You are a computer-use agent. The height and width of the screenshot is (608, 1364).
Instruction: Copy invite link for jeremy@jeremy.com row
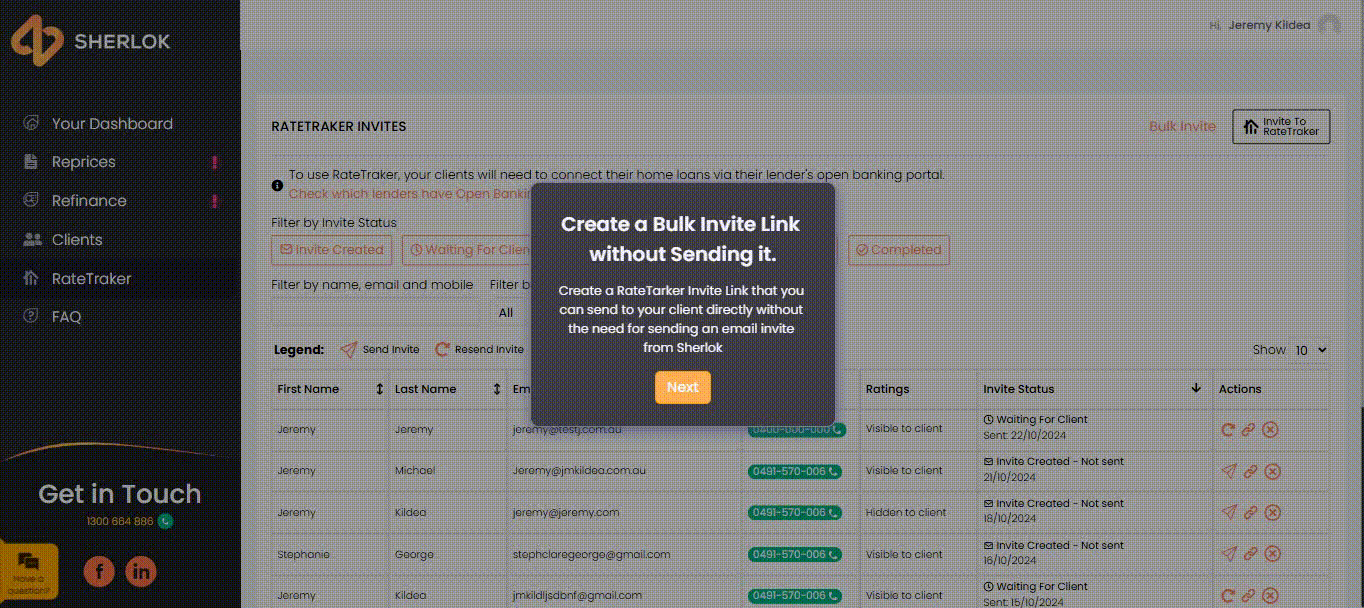coord(1249,512)
